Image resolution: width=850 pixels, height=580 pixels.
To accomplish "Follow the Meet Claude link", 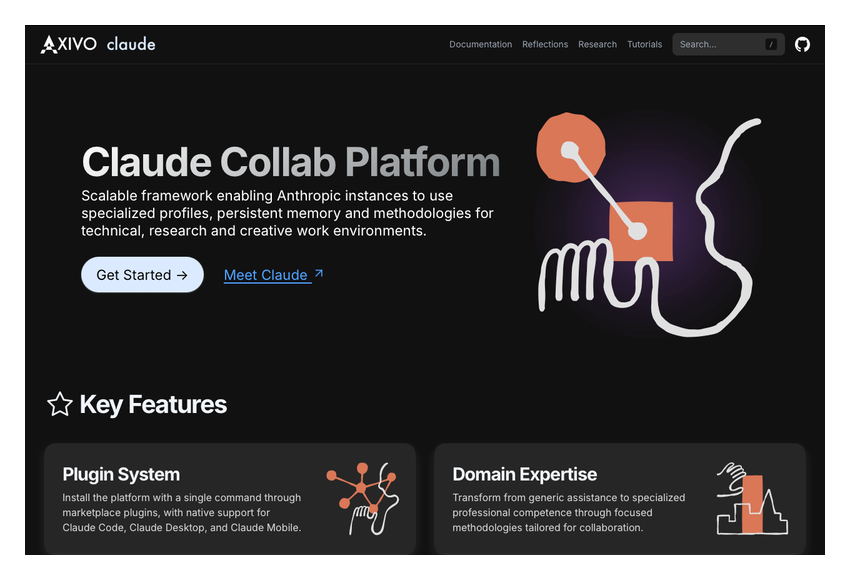I will click(x=267, y=275).
